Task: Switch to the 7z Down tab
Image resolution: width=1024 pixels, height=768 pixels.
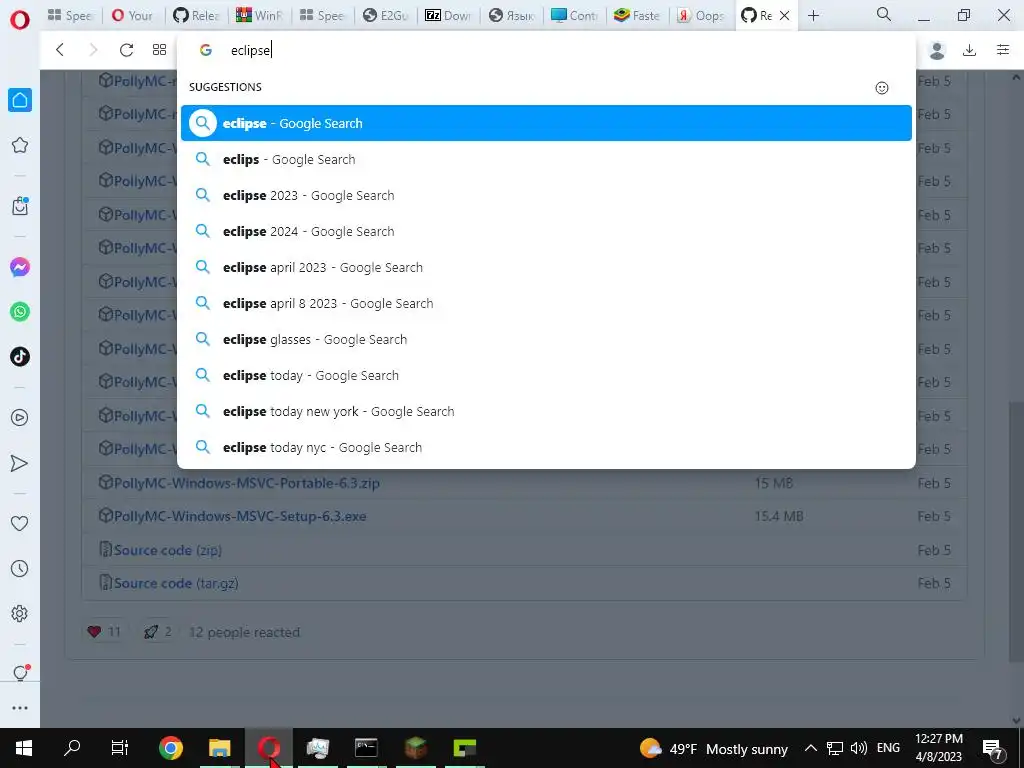Action: coord(449,16)
